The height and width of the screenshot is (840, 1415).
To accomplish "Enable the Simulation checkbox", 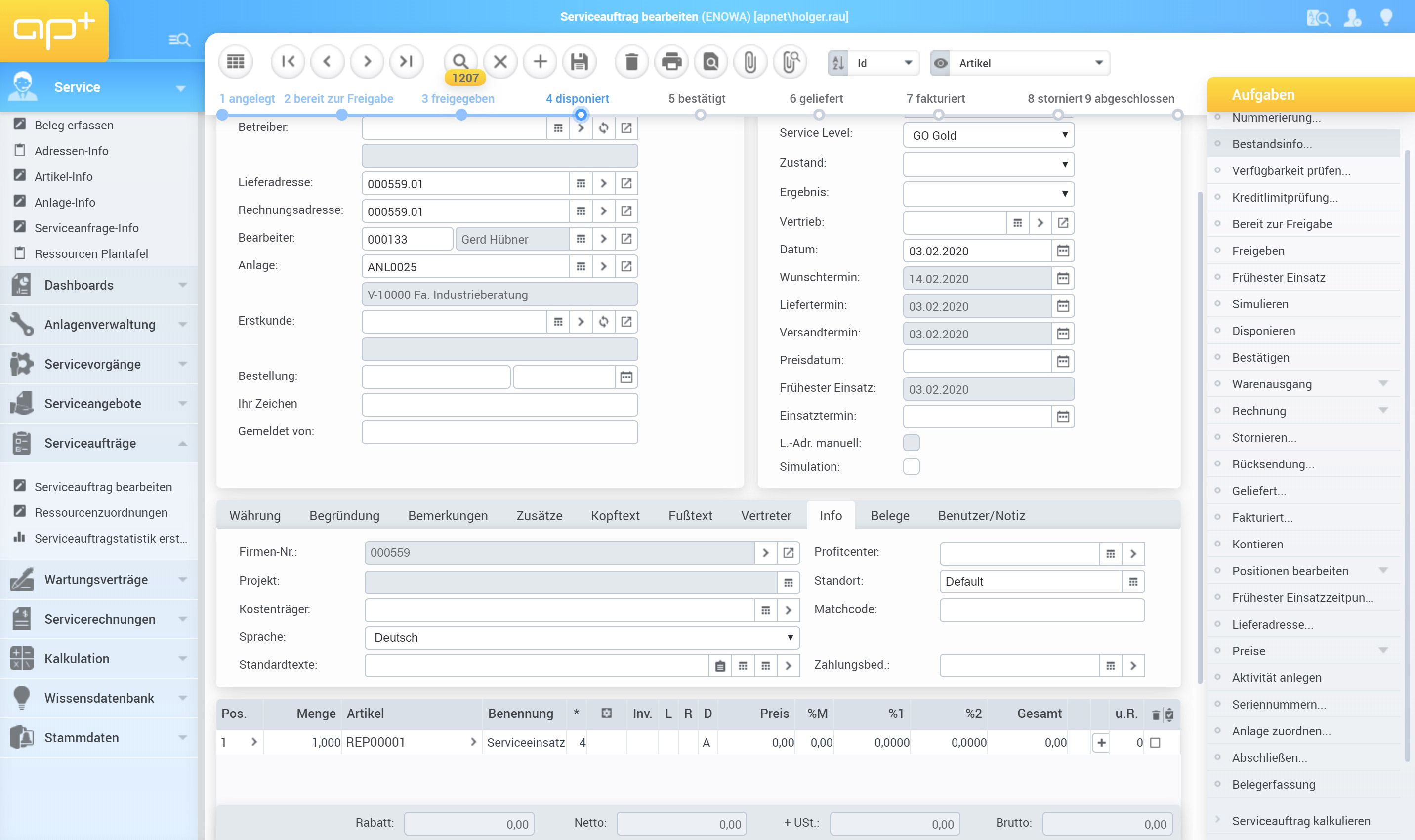I will click(911, 466).
